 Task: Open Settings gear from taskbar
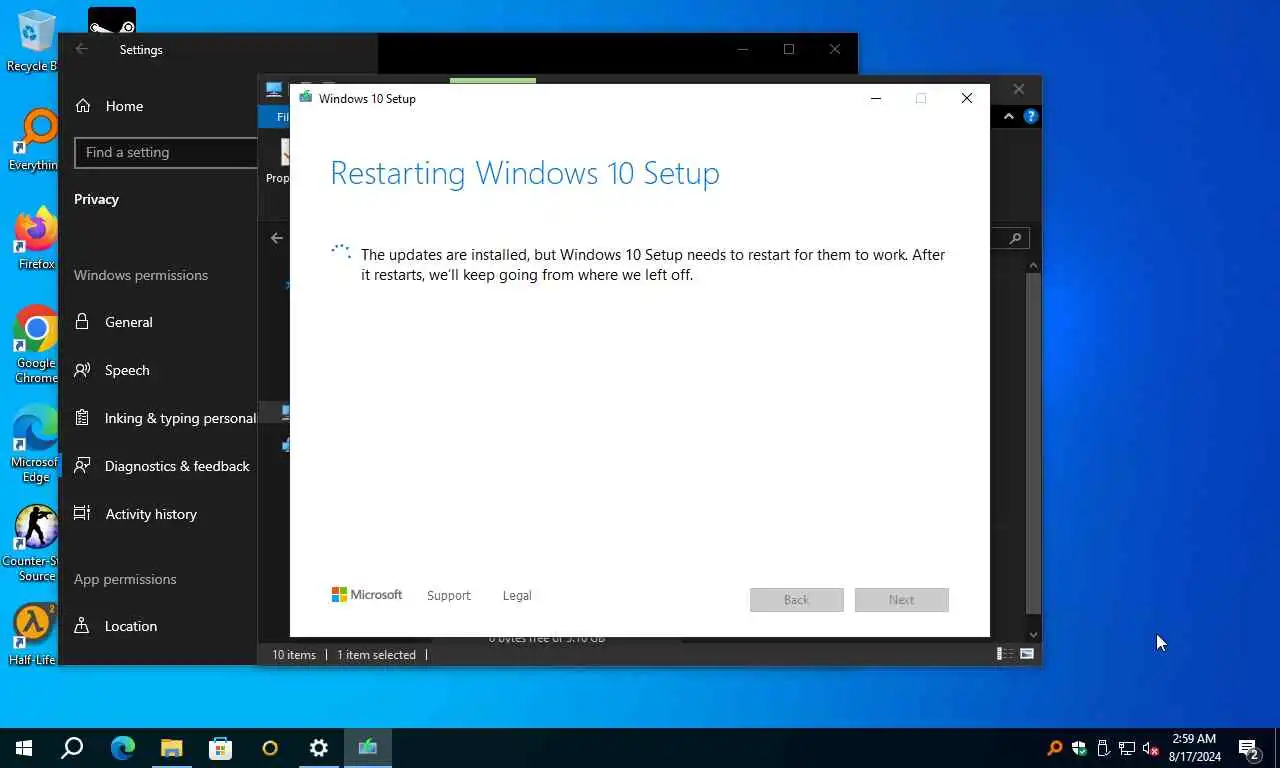[318, 748]
